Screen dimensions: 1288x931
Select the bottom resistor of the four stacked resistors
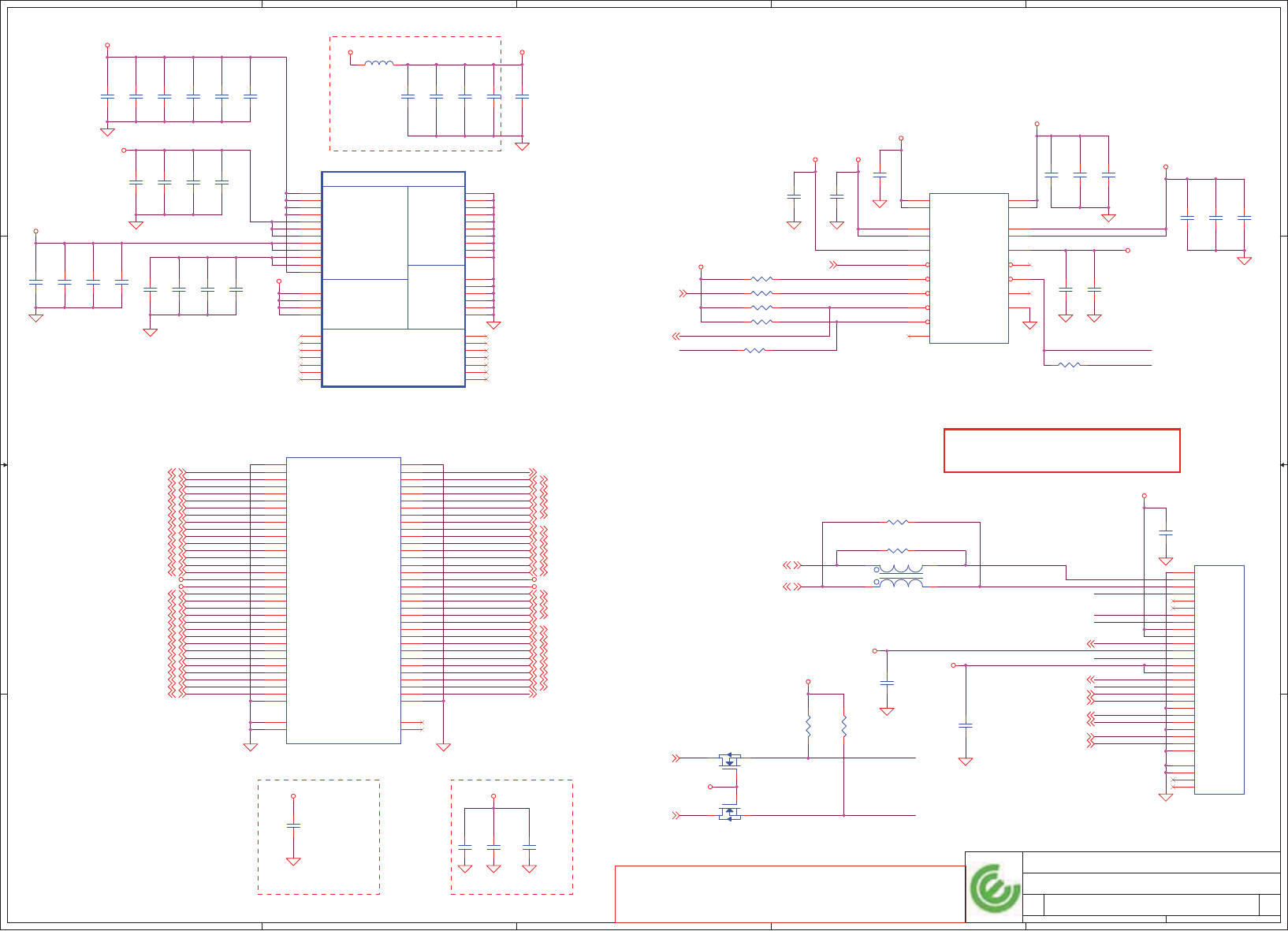click(761, 322)
